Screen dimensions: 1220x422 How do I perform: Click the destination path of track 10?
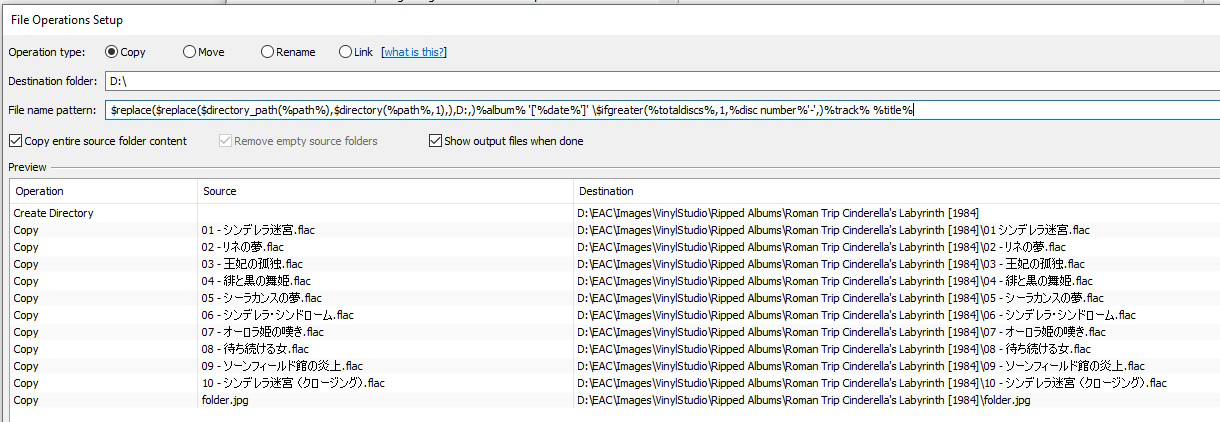tap(870, 383)
